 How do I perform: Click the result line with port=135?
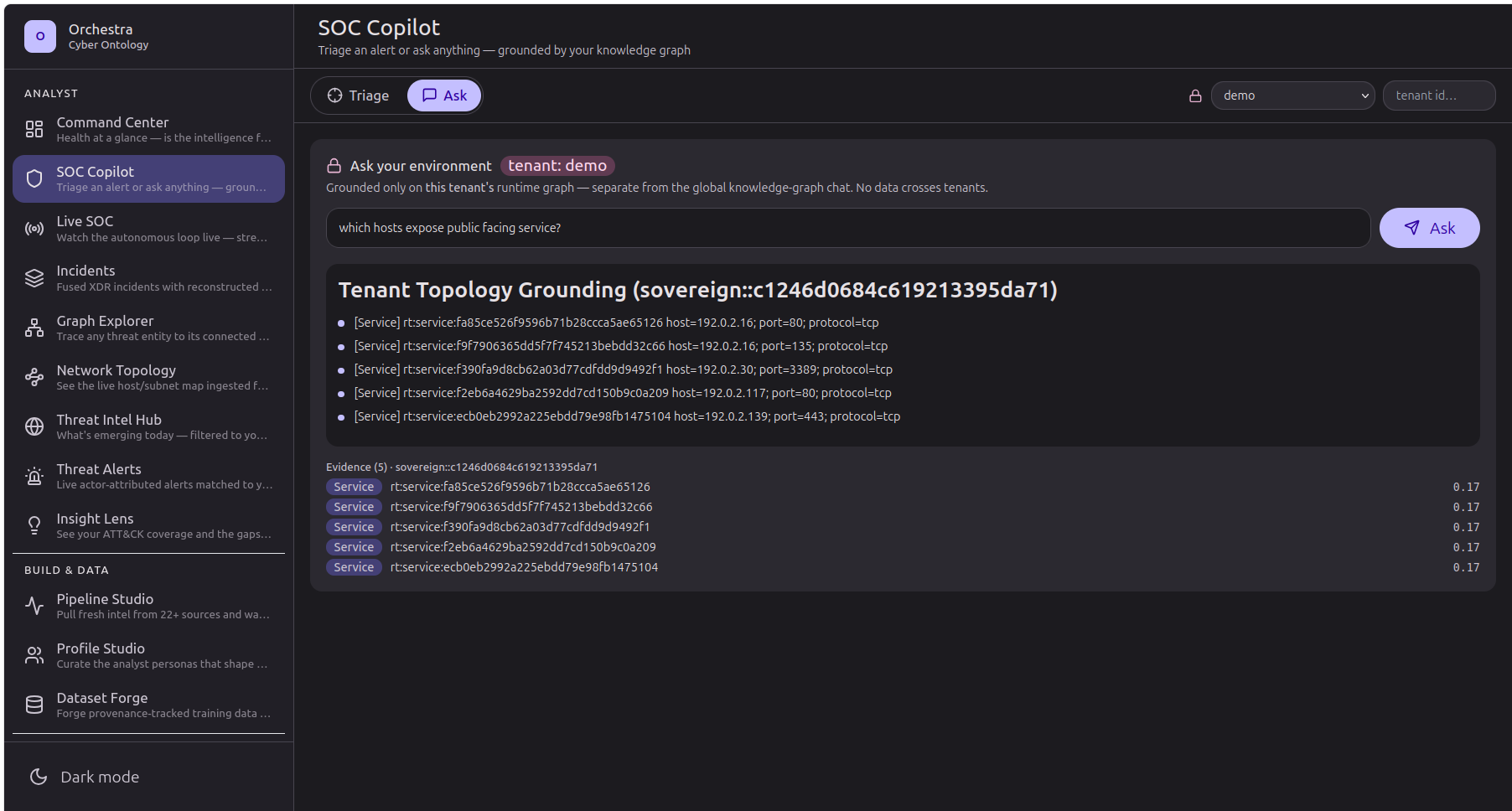(620, 346)
